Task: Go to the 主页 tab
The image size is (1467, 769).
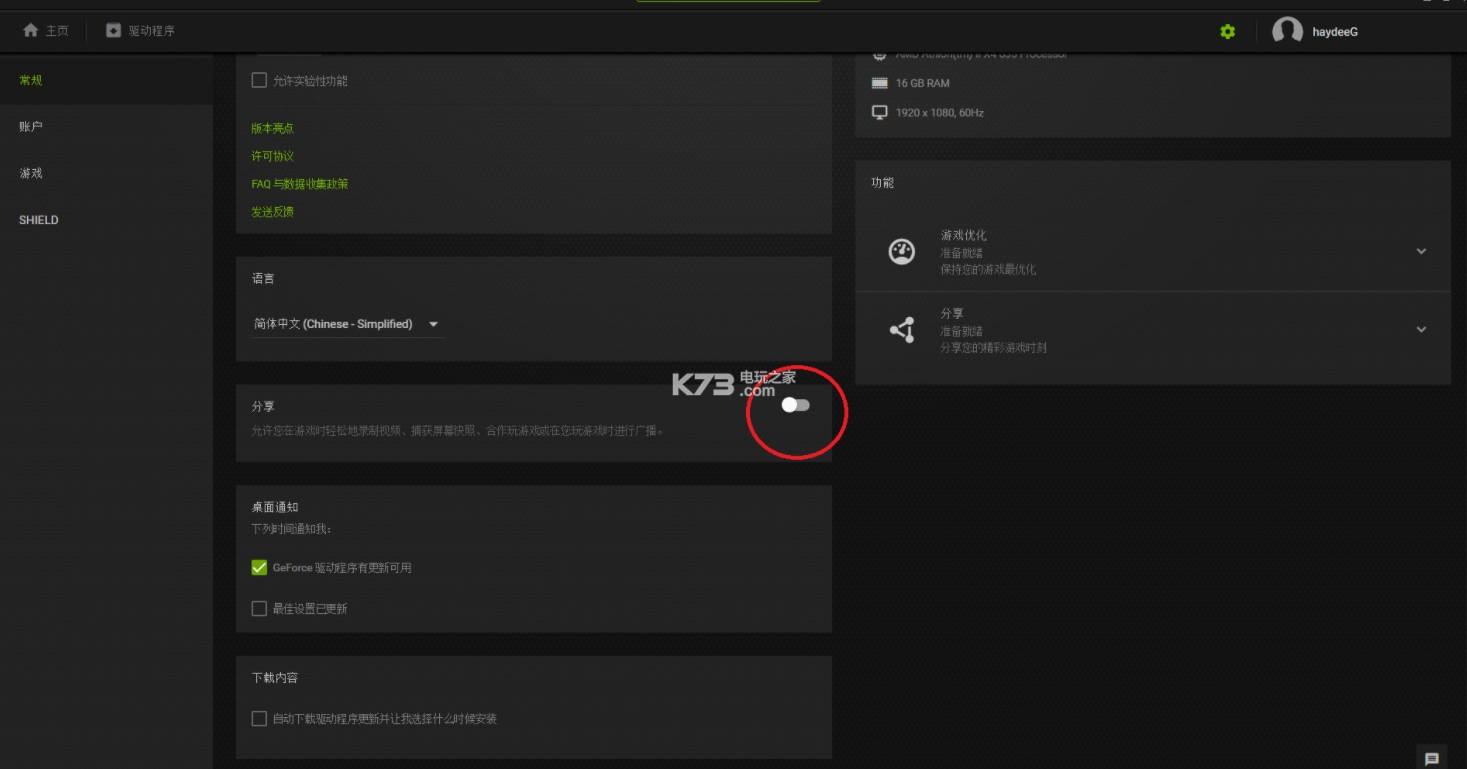Action: (x=46, y=31)
